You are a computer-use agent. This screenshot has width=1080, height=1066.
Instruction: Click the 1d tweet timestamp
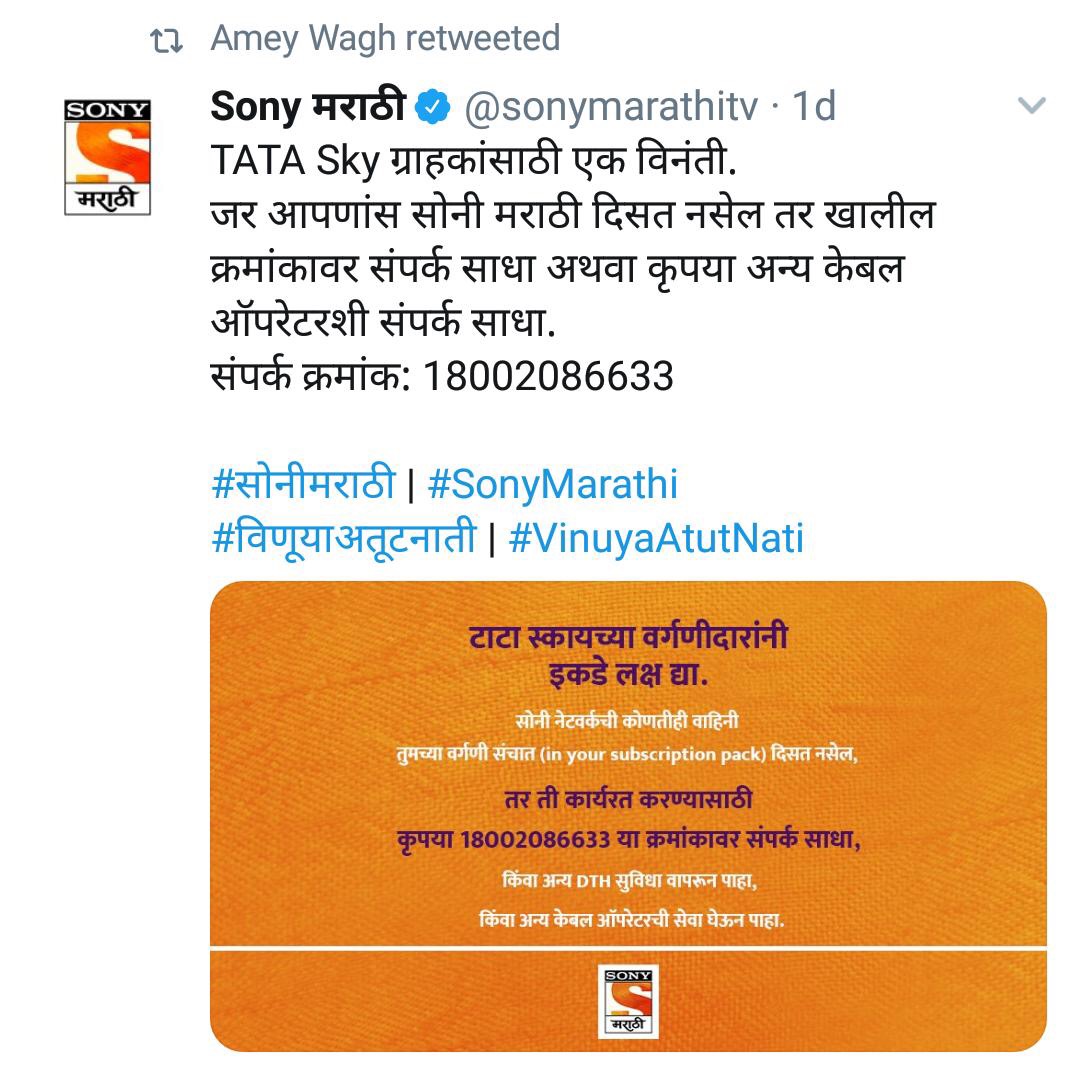814,106
